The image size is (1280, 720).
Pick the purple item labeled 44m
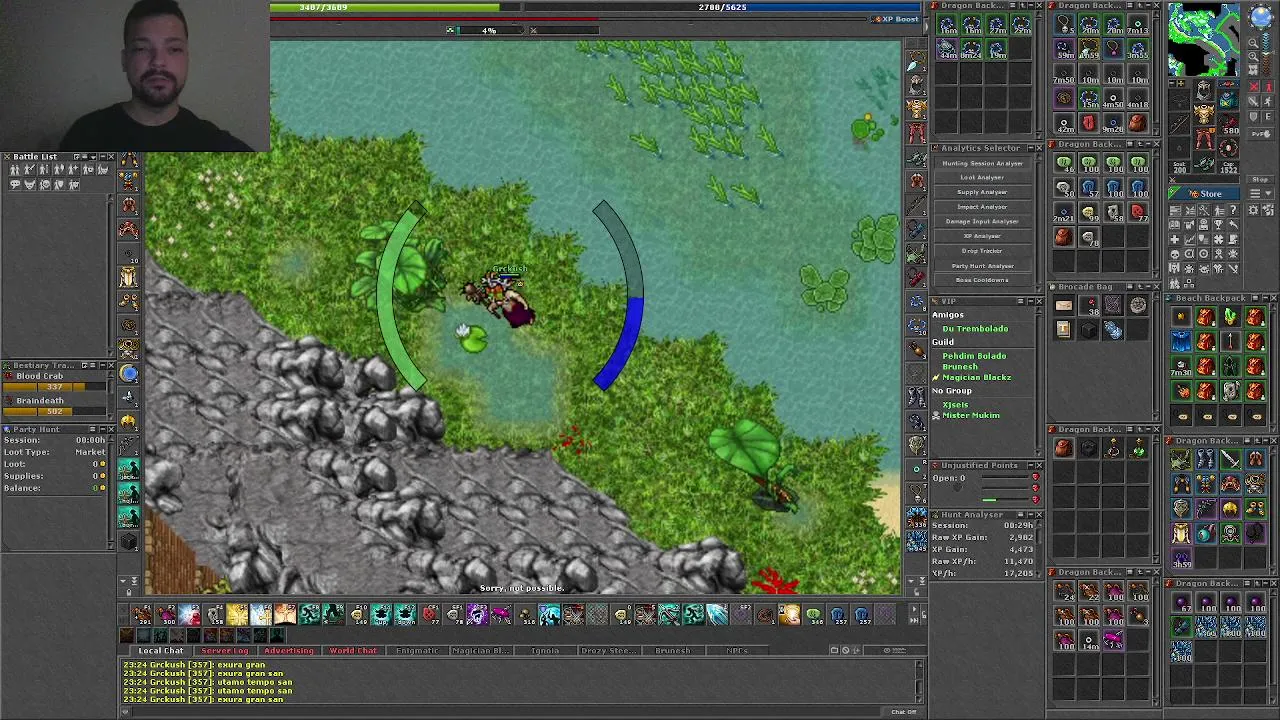[x=947, y=48]
